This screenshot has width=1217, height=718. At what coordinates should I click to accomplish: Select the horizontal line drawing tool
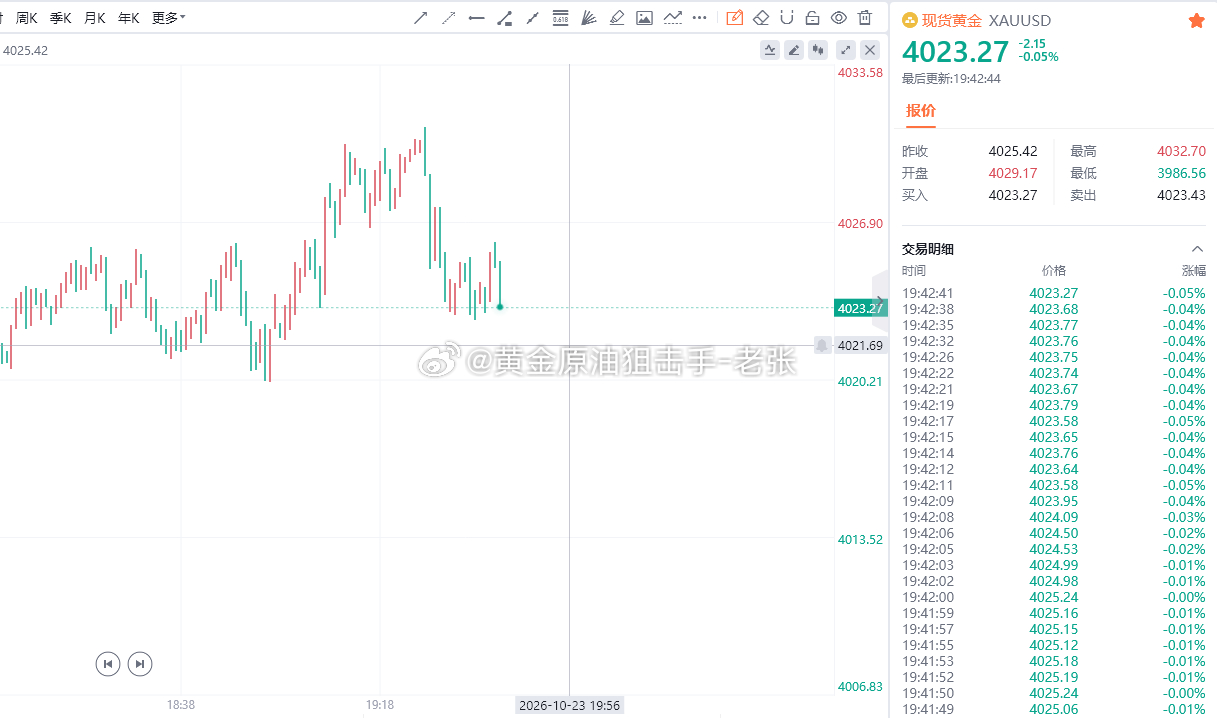click(477, 17)
